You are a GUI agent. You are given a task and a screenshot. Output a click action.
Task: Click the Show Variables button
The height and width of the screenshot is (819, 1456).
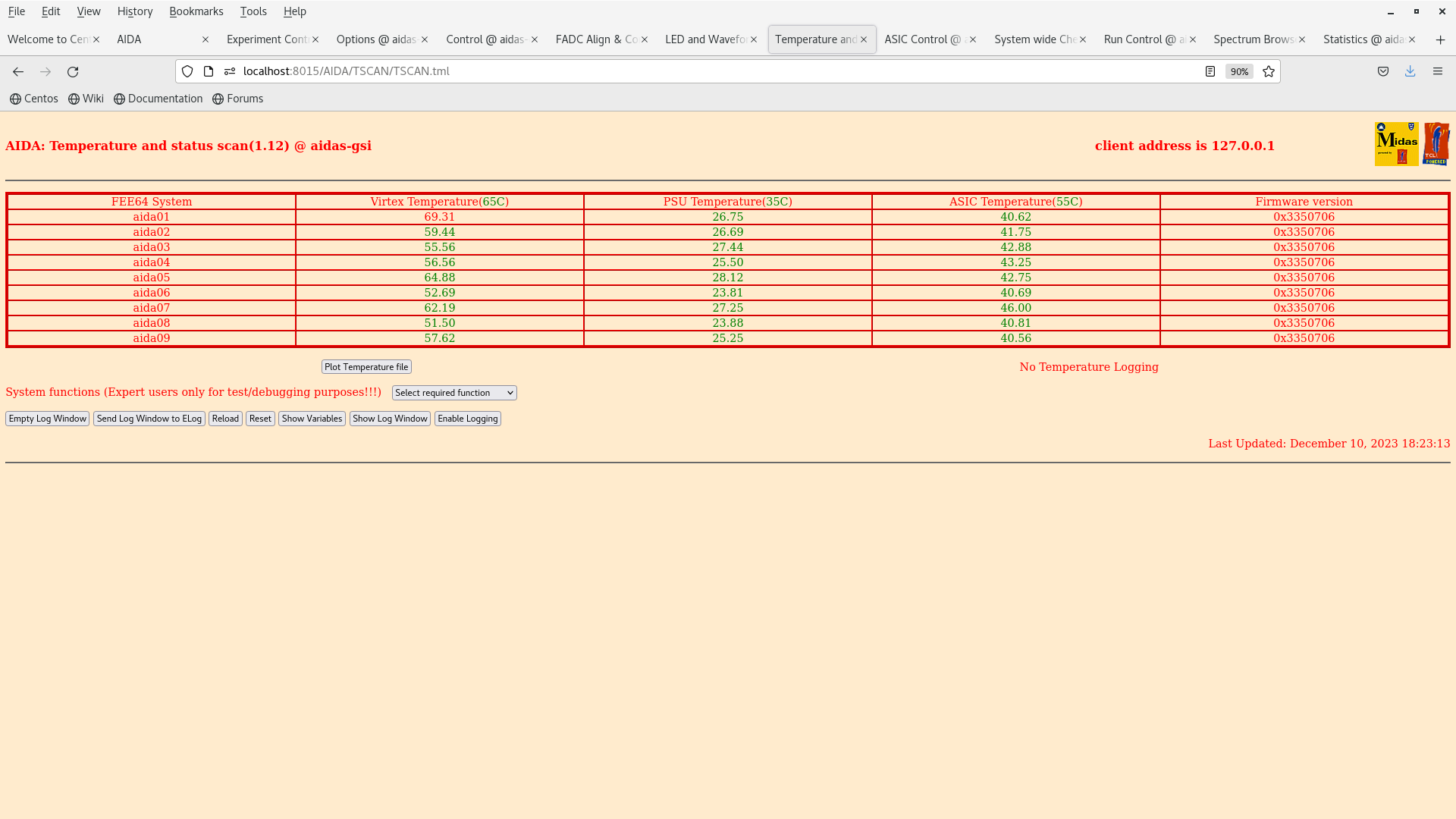pyautogui.click(x=311, y=418)
